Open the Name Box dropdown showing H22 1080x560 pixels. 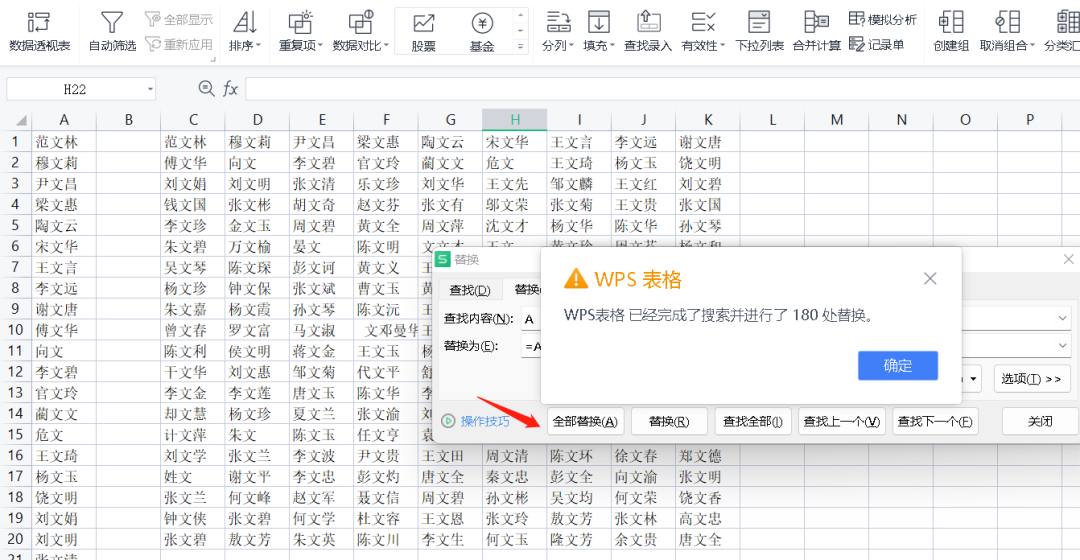tap(149, 90)
